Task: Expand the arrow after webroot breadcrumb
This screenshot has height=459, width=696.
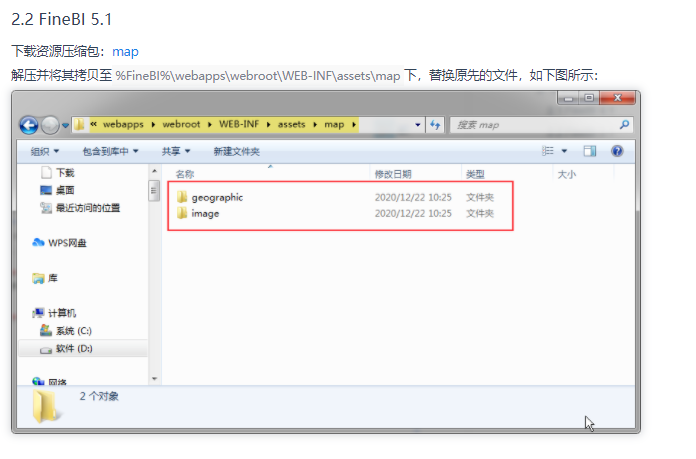Action: point(210,125)
